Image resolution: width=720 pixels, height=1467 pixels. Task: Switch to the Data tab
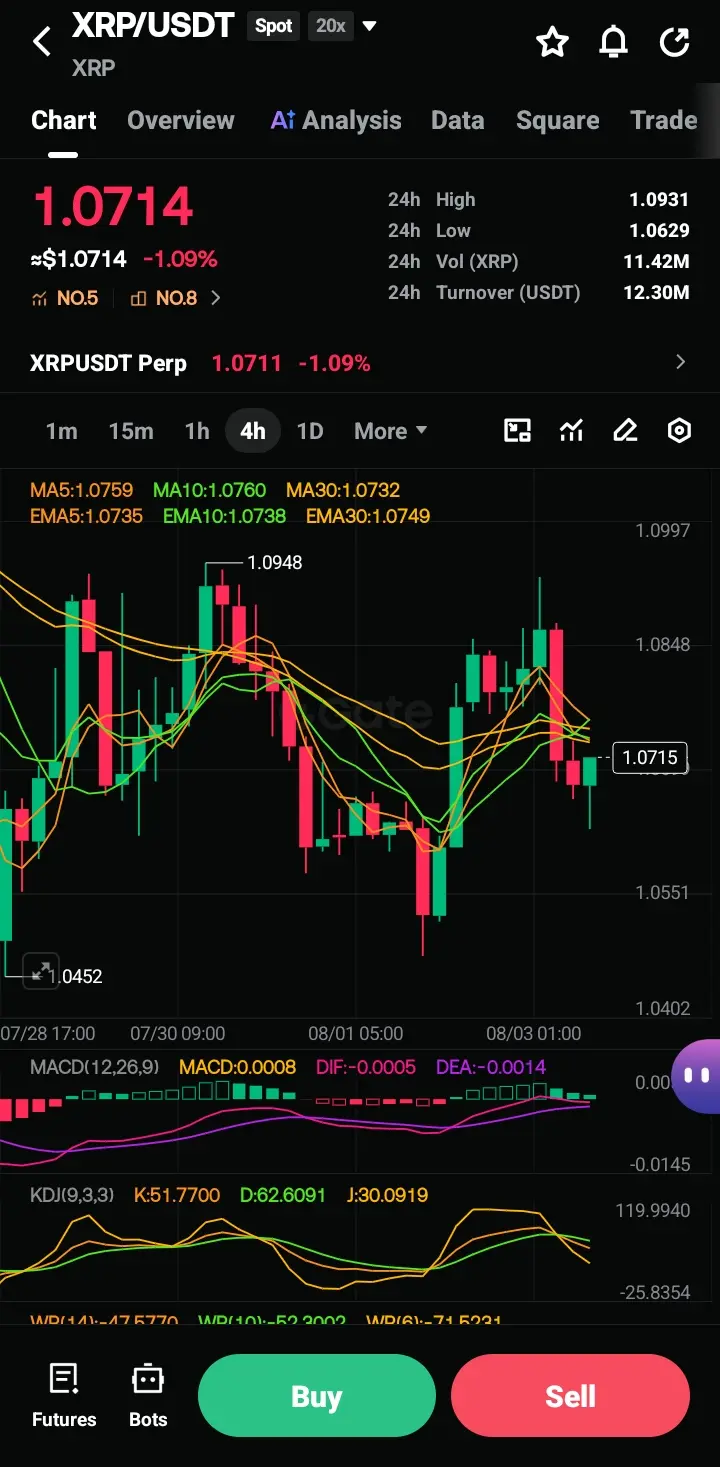458,120
